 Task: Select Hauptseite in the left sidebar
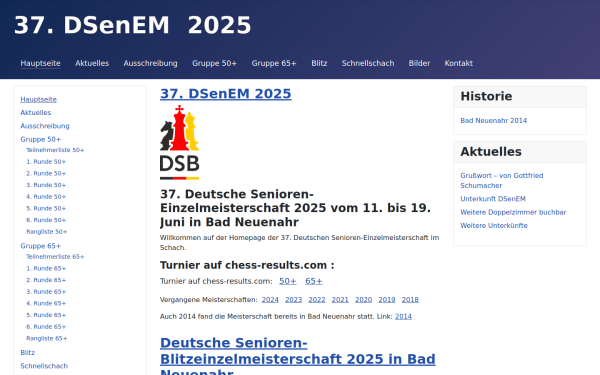38,99
